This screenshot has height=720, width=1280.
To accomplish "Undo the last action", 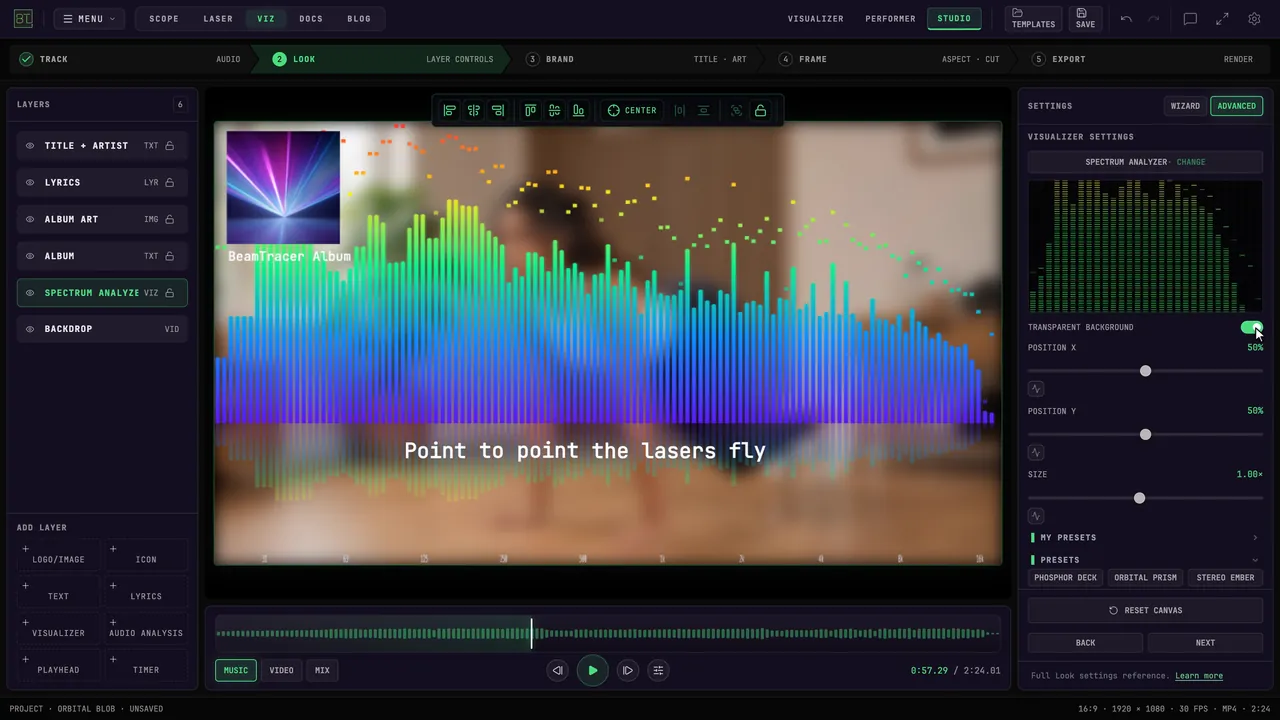I will [1126, 19].
